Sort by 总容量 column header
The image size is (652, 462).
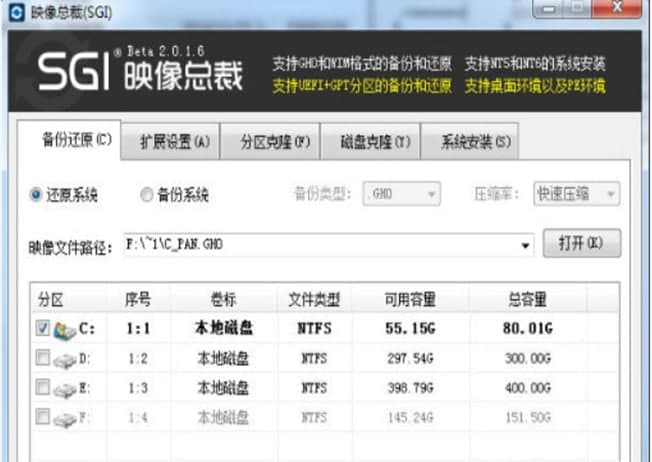528,299
